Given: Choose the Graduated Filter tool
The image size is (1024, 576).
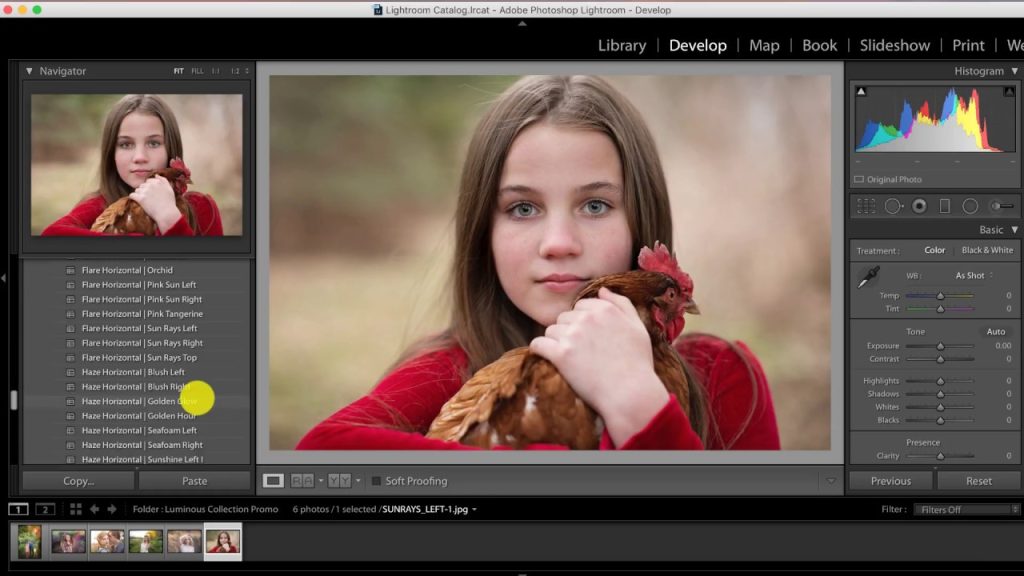Looking at the screenshot, I should tap(944, 206).
